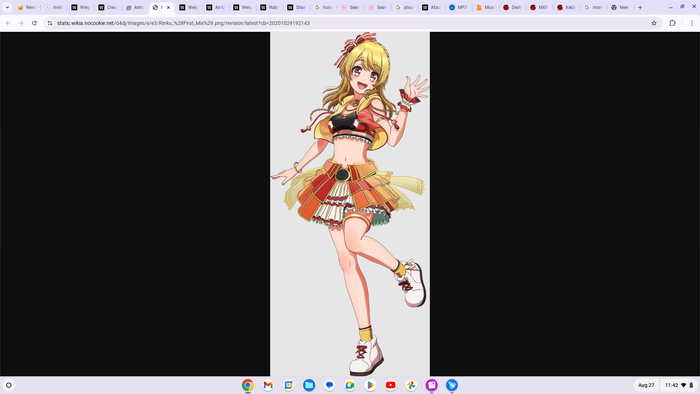This screenshot has height=394, width=700.
Task: Open the Files app from shelf
Action: (x=309, y=385)
